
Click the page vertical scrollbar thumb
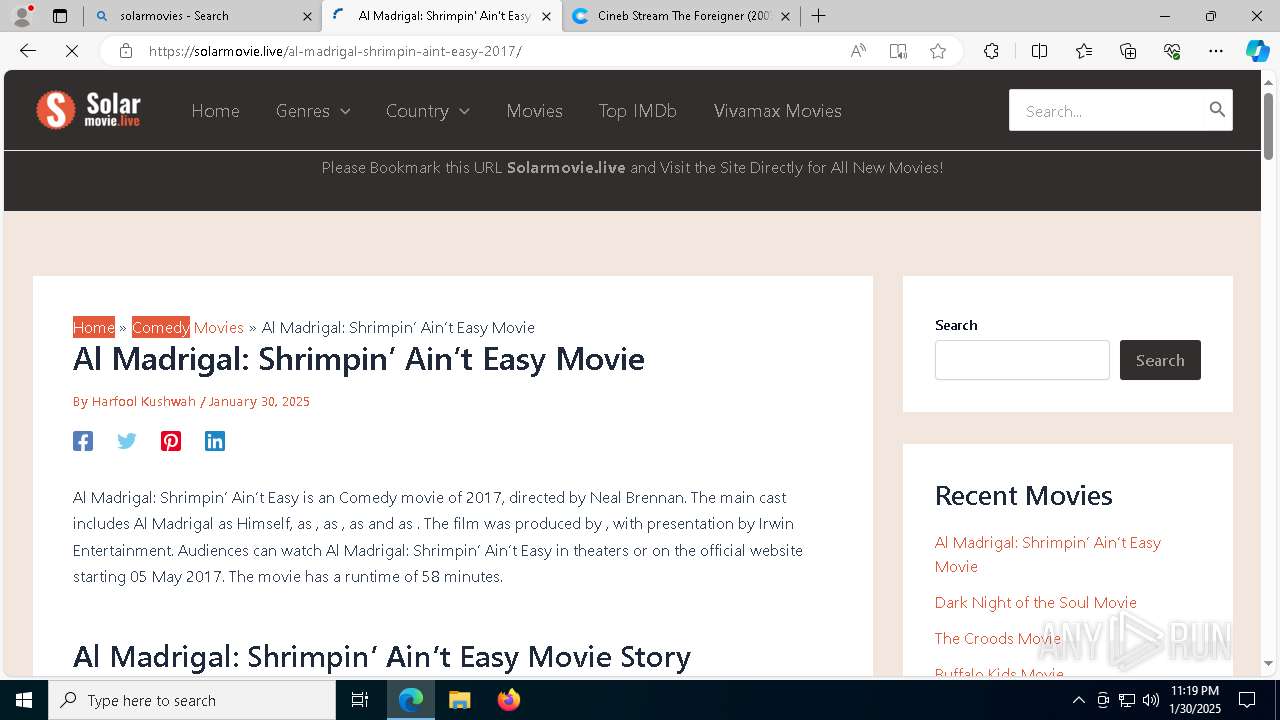tap(1268, 125)
